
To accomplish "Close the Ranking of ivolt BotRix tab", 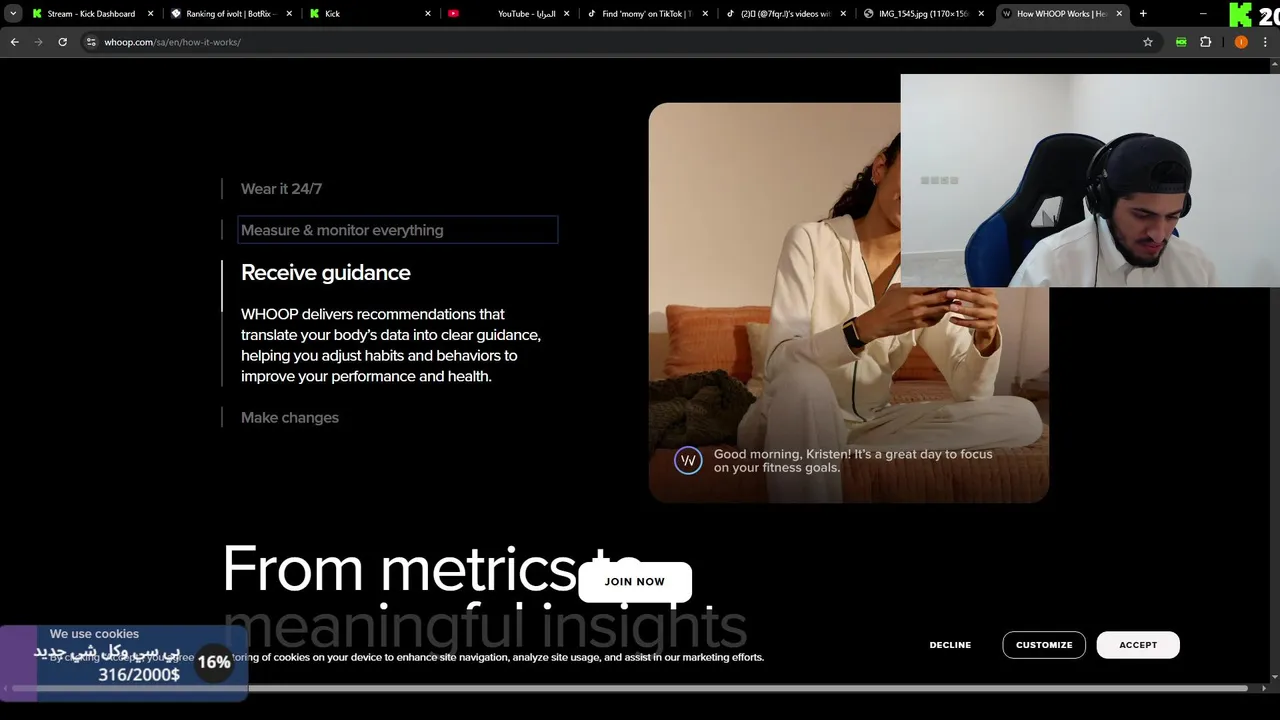I will click(290, 14).
